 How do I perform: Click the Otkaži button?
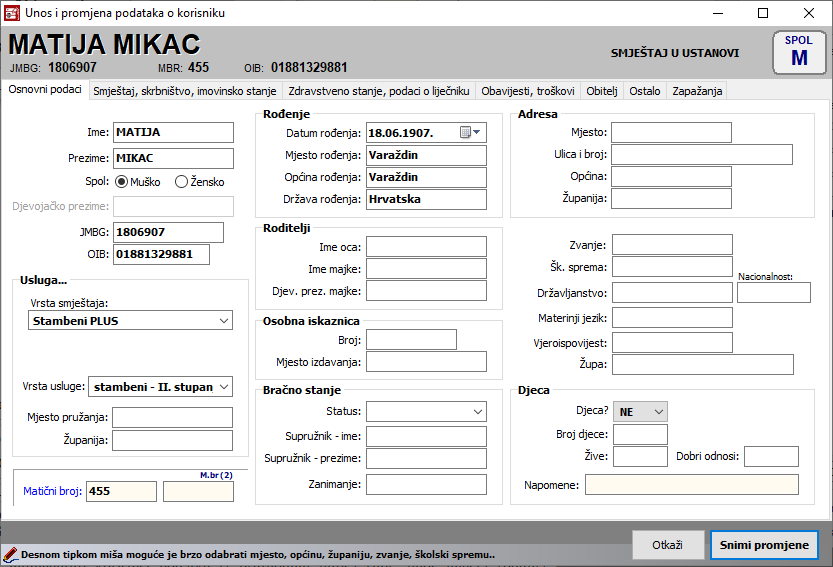[x=667, y=545]
